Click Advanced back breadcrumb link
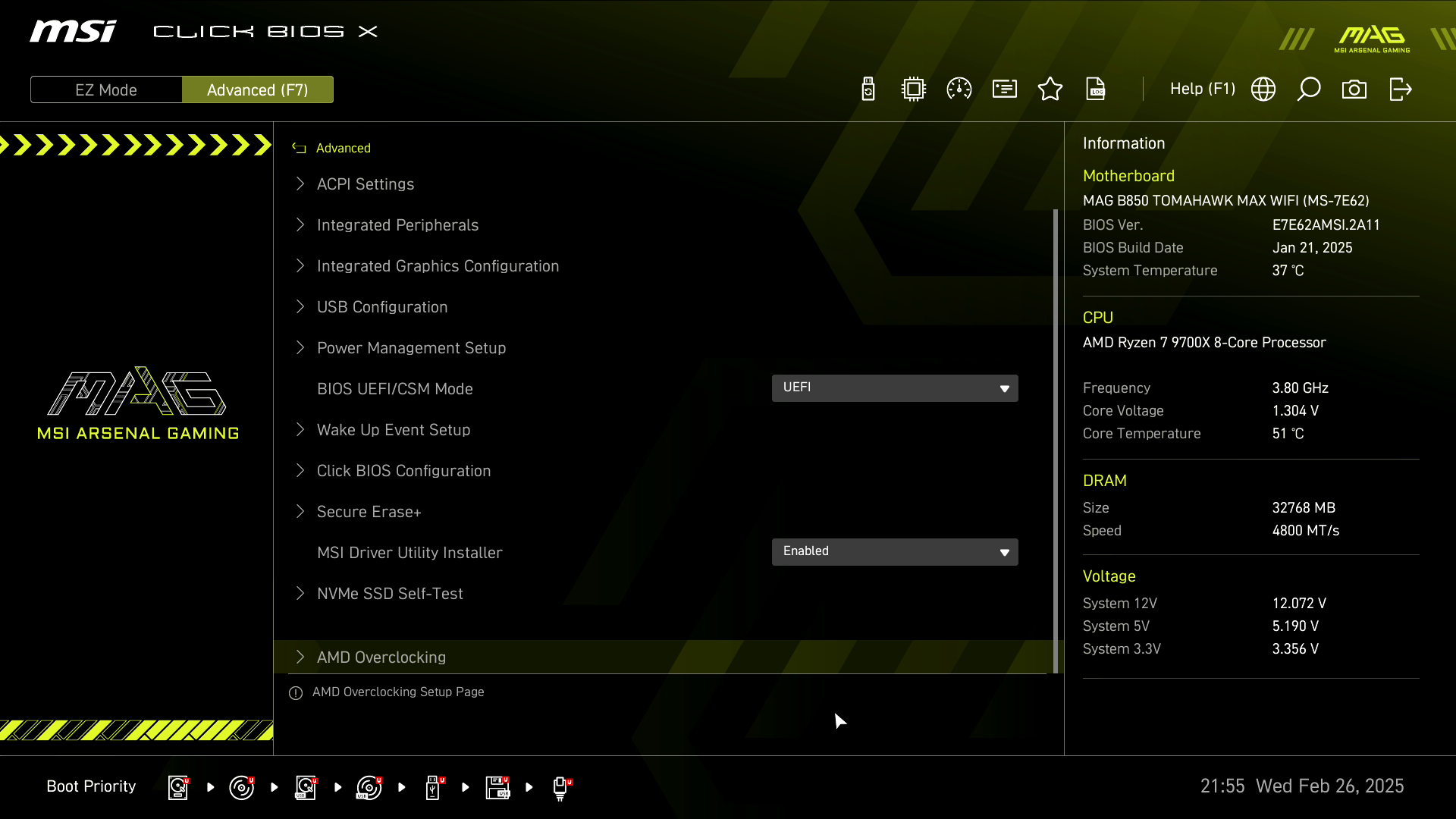1456x819 pixels. tap(343, 148)
